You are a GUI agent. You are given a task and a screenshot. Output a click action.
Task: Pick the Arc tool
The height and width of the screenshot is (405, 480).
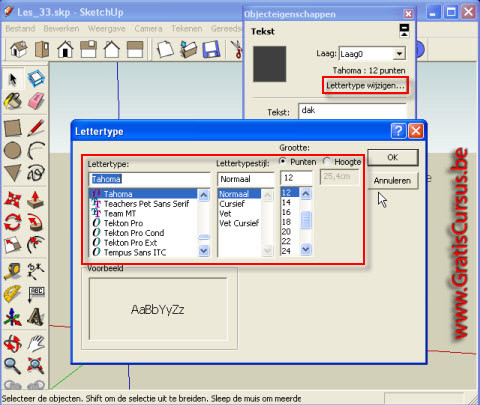[36, 151]
